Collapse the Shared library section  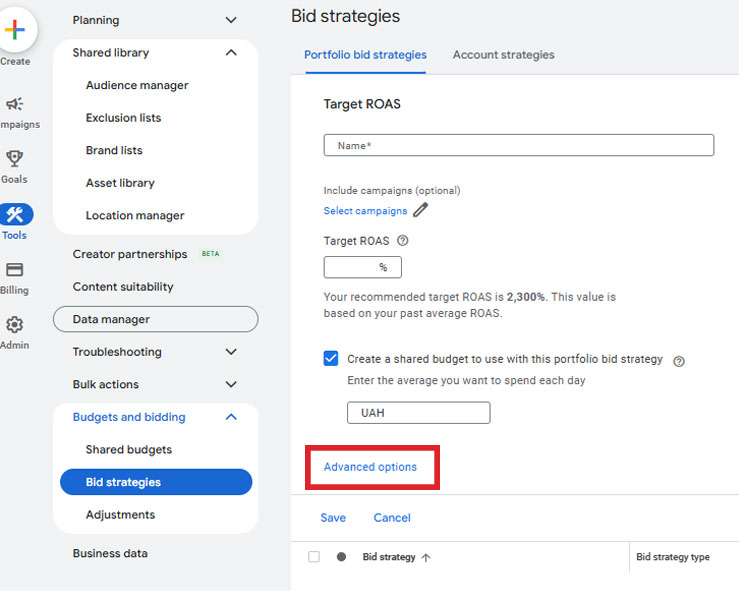point(231,53)
